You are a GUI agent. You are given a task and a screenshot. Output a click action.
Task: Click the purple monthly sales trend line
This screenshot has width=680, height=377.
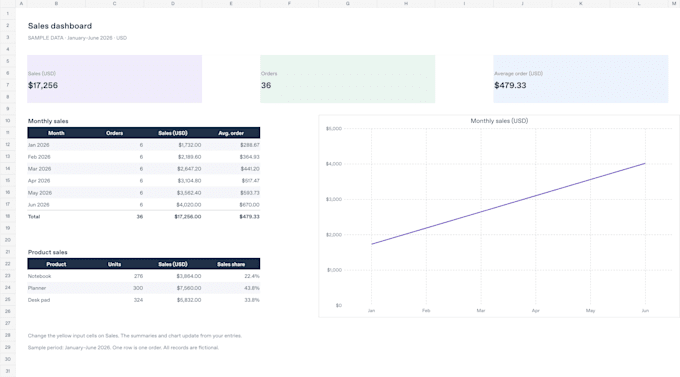[508, 204]
